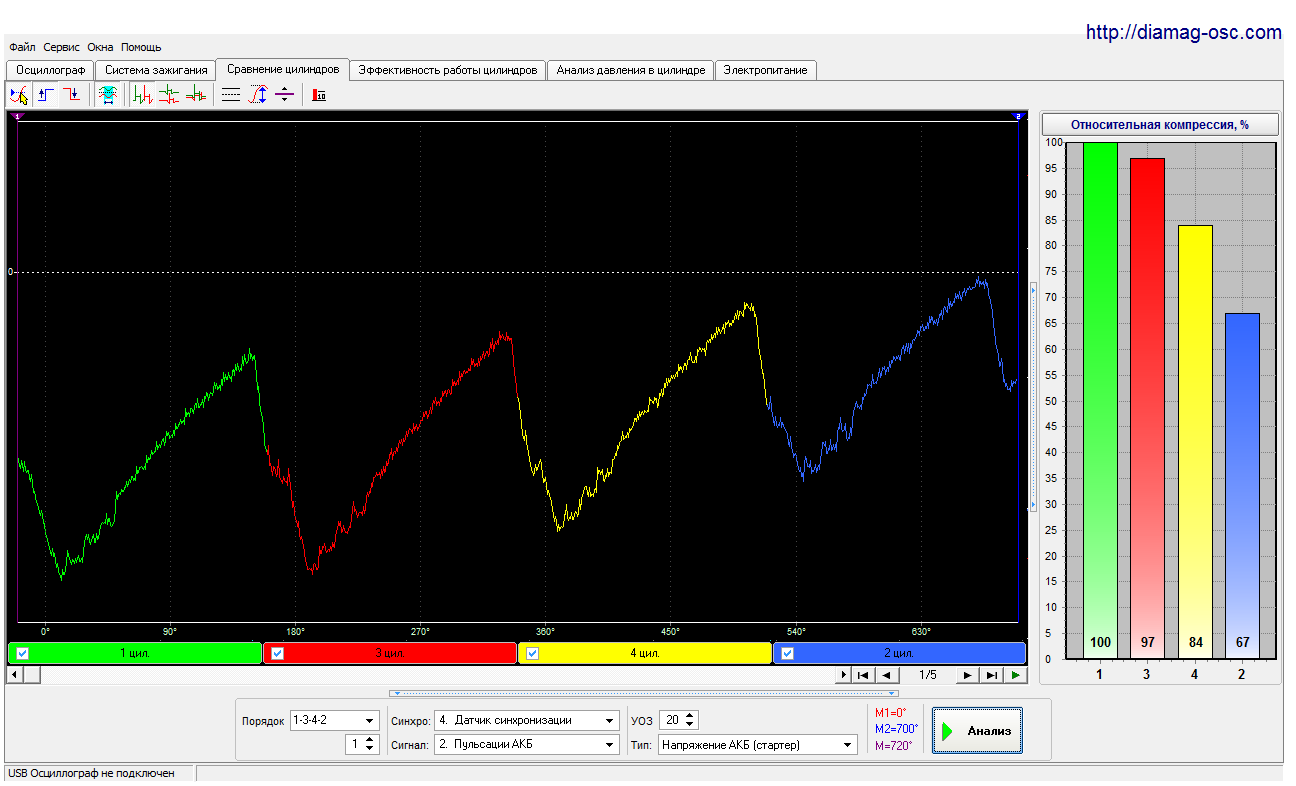Click the purple zero-line position icon
This screenshot has height=786, width=1296.
pos(284,95)
